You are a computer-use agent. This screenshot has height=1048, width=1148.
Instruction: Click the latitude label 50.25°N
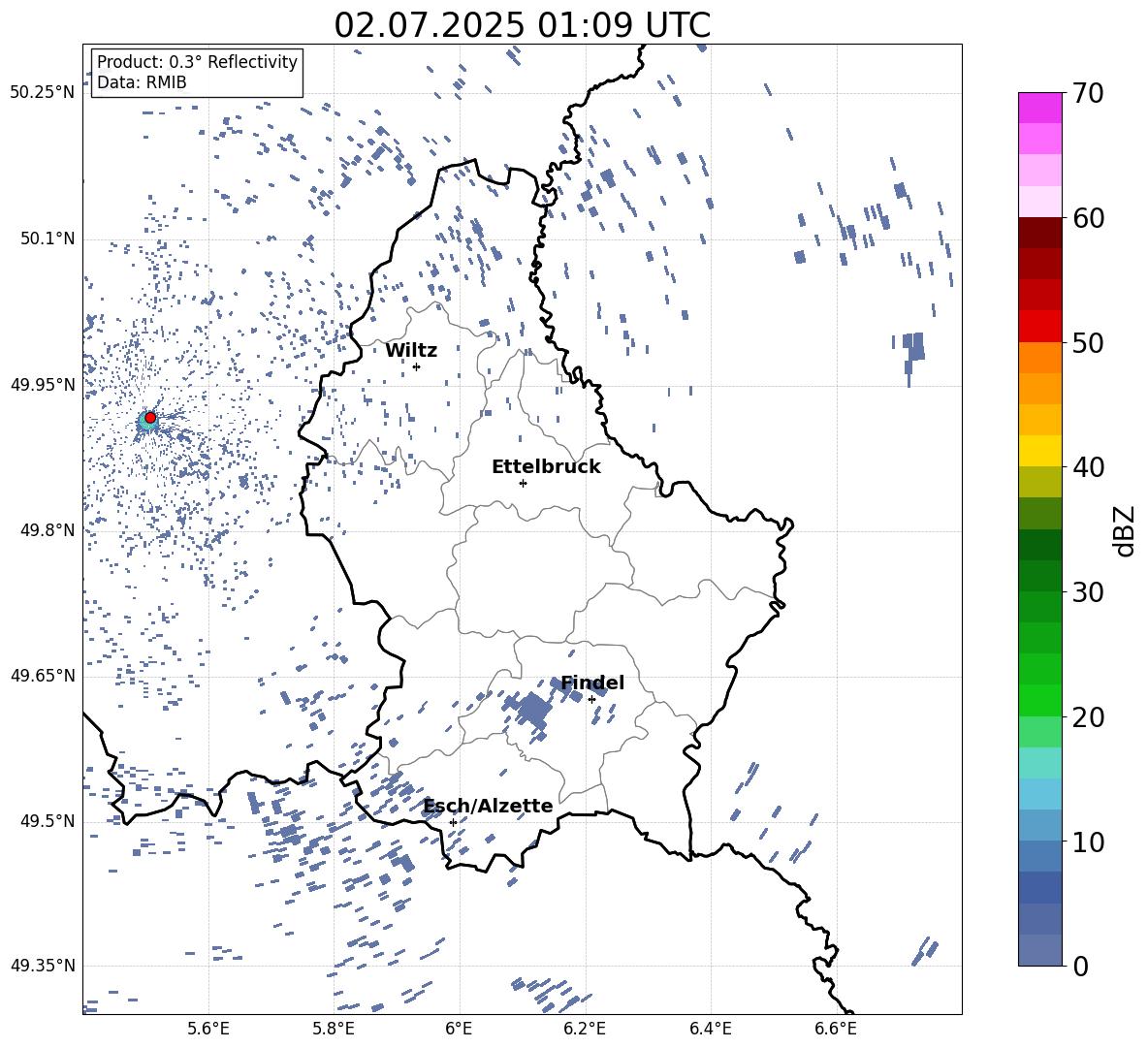click(x=43, y=93)
